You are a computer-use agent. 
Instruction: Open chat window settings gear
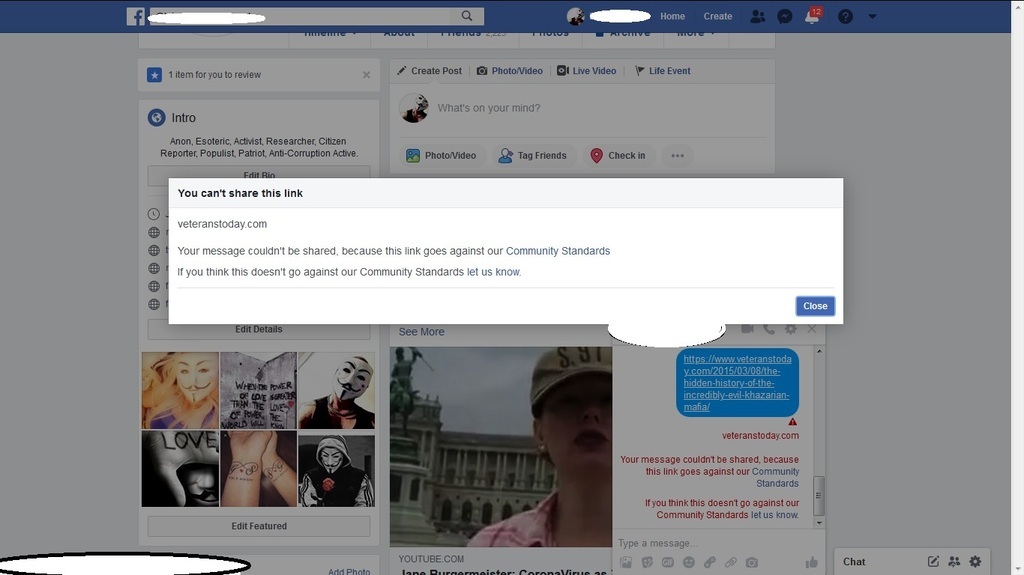(x=791, y=329)
